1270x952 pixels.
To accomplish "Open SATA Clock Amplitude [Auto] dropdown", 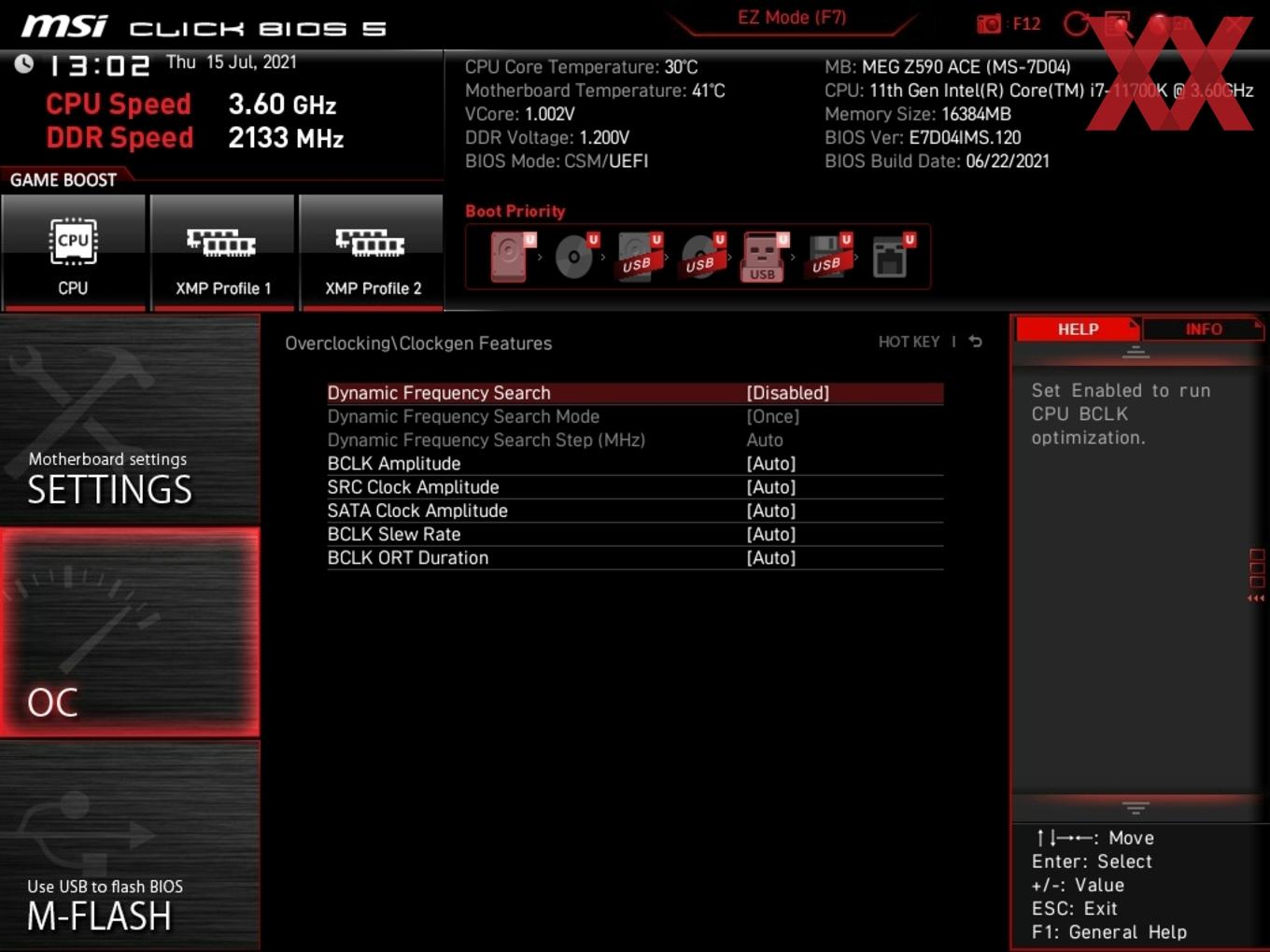I will pos(770,511).
